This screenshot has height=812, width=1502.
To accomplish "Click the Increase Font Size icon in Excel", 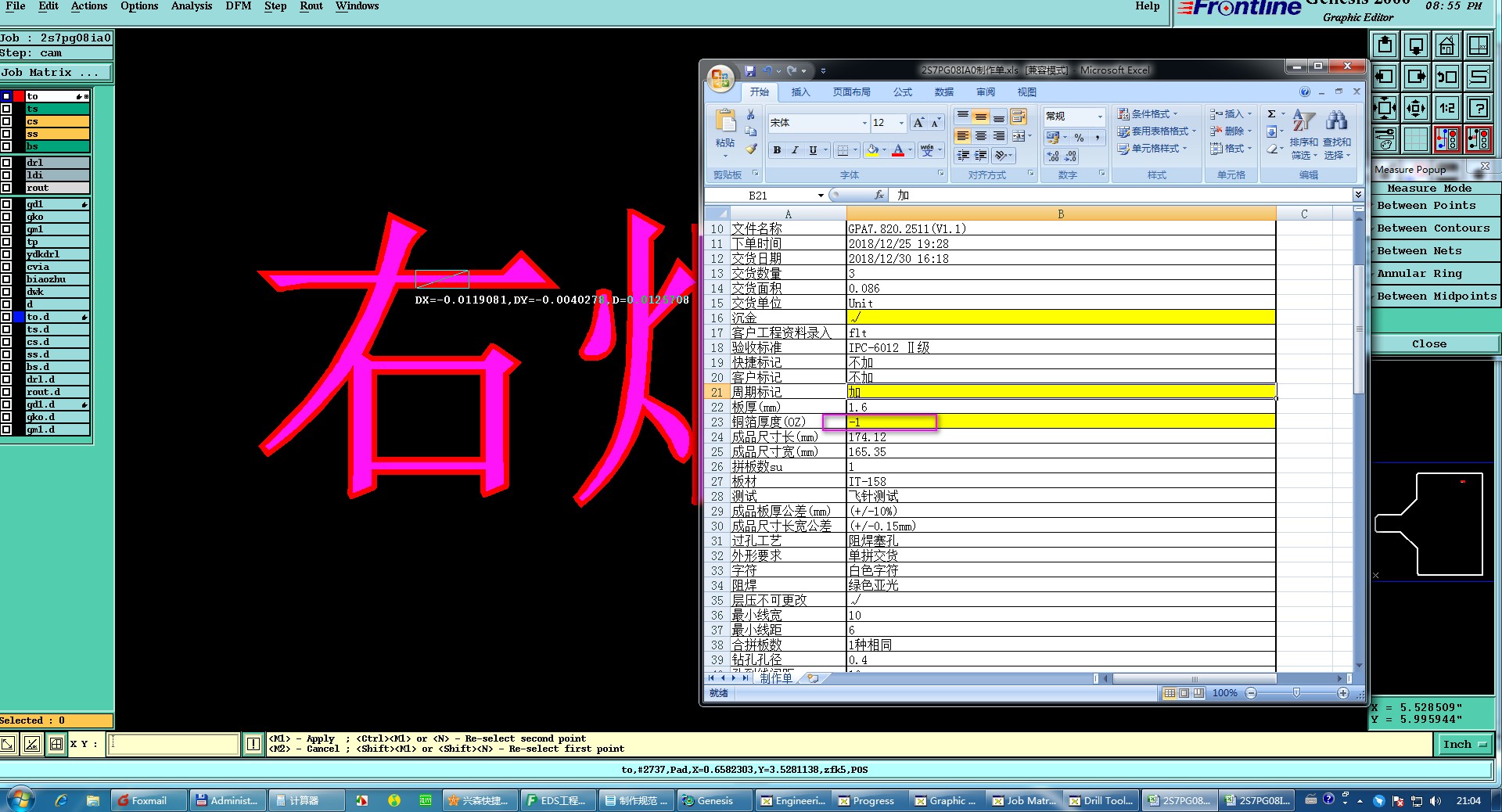I will click(918, 123).
